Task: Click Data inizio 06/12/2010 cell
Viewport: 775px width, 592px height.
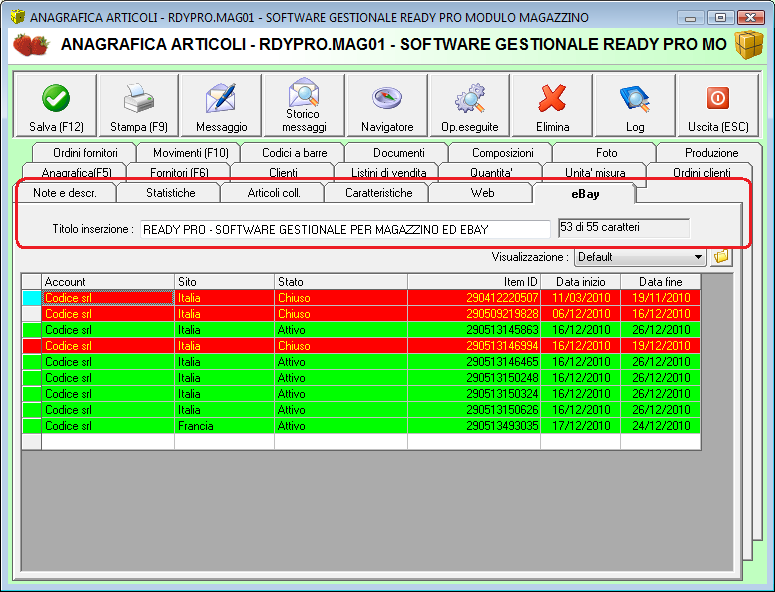Action: (580, 314)
